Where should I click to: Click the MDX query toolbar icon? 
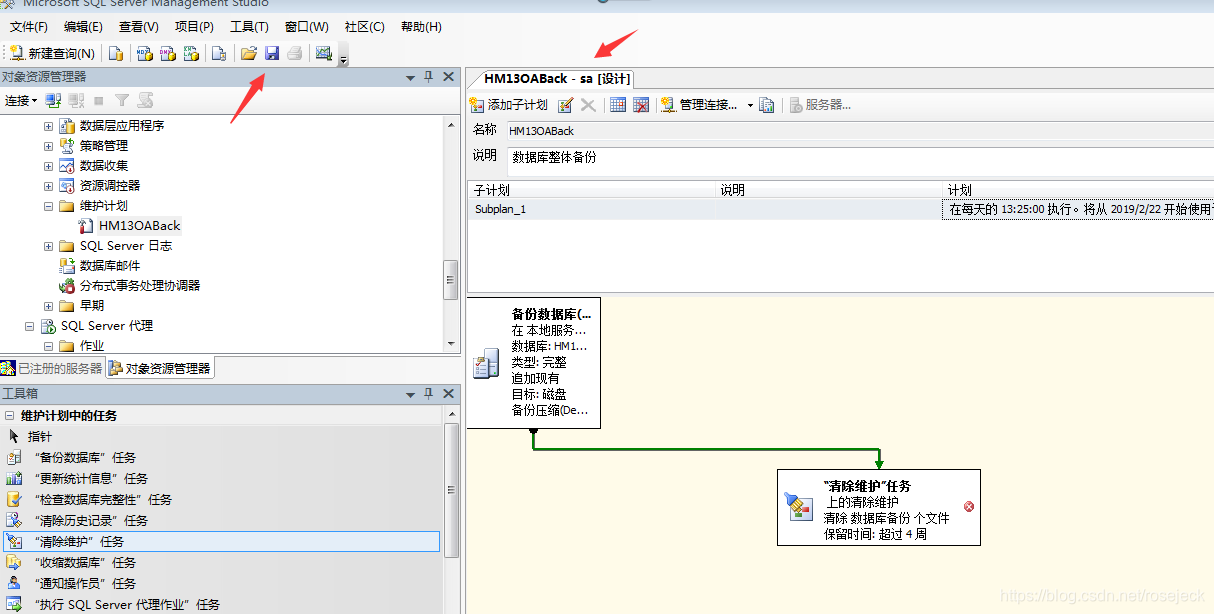click(x=144, y=53)
